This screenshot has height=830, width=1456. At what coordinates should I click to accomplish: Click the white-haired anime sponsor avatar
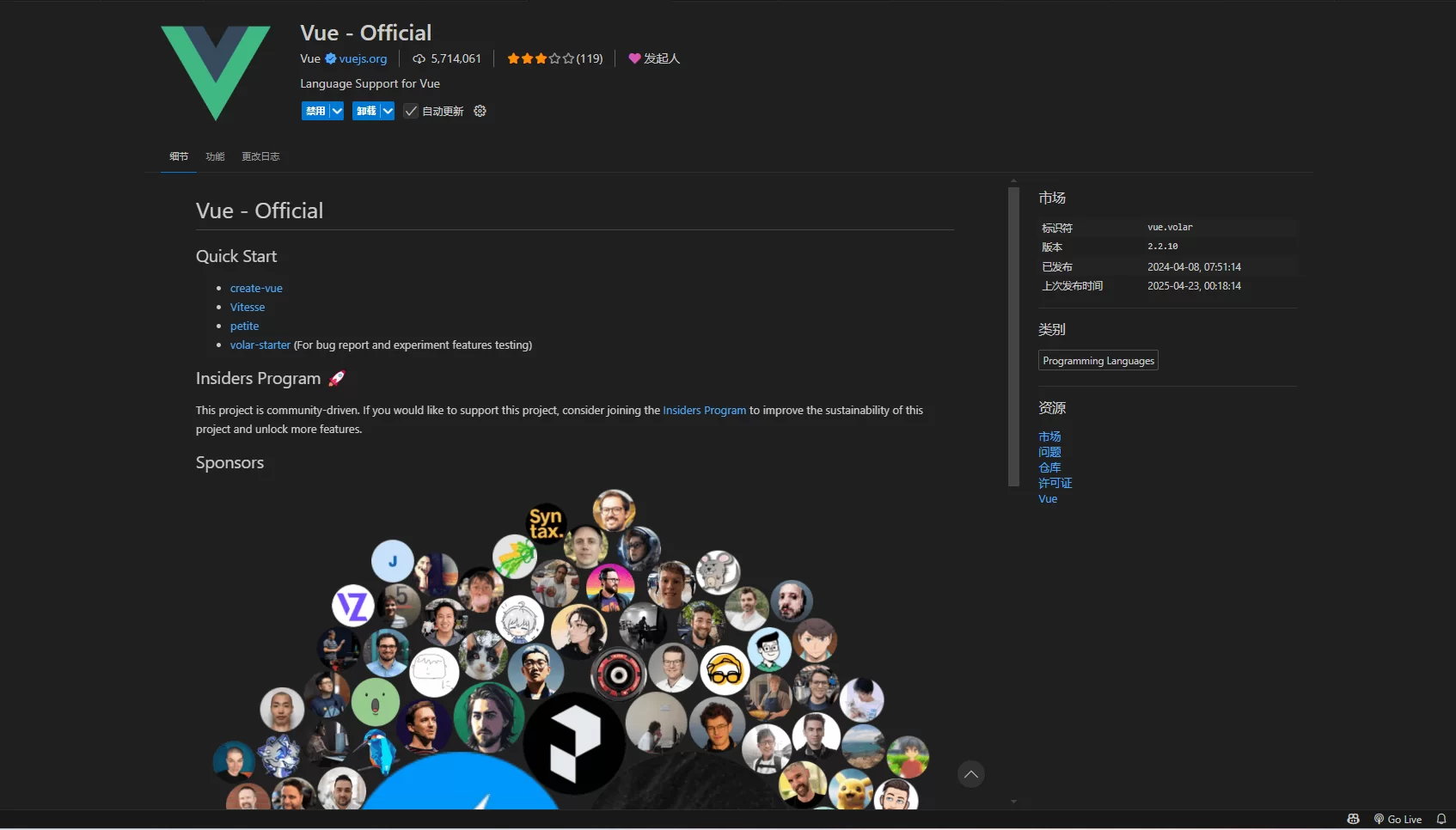520,619
